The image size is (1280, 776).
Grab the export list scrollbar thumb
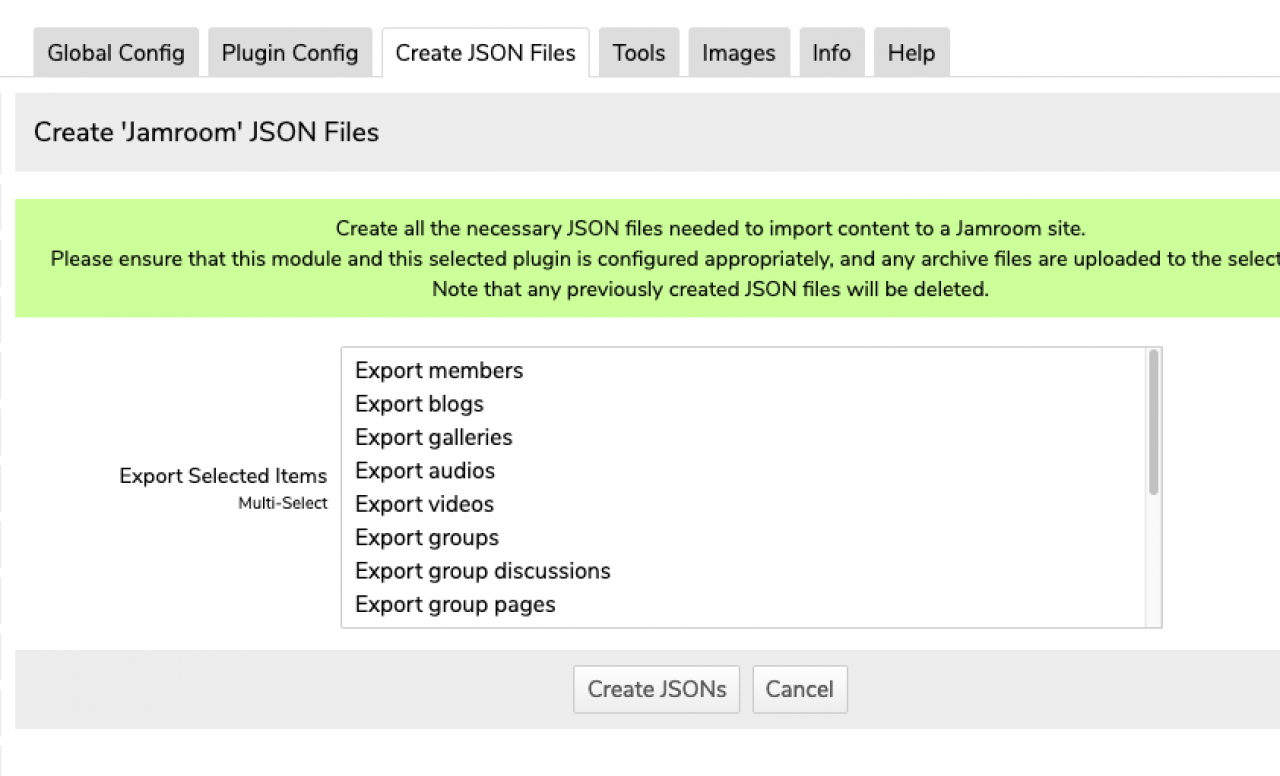click(x=1153, y=421)
